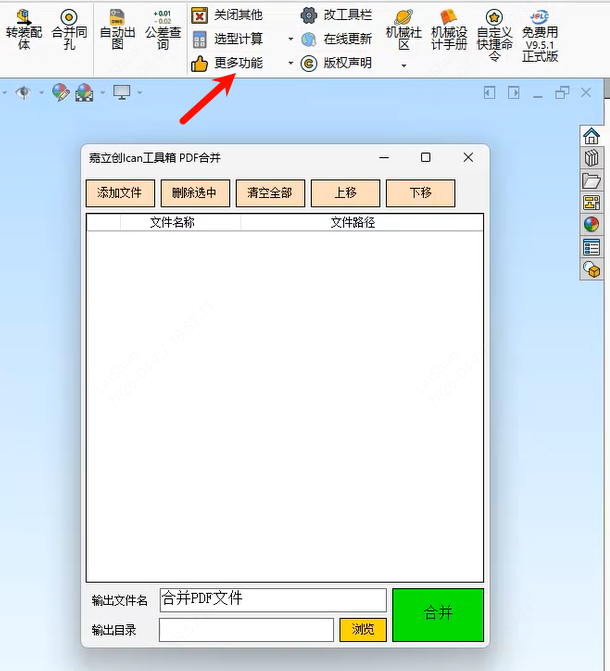
Task: Click the 输出文件名 output filename field
Action: [x=272, y=600]
